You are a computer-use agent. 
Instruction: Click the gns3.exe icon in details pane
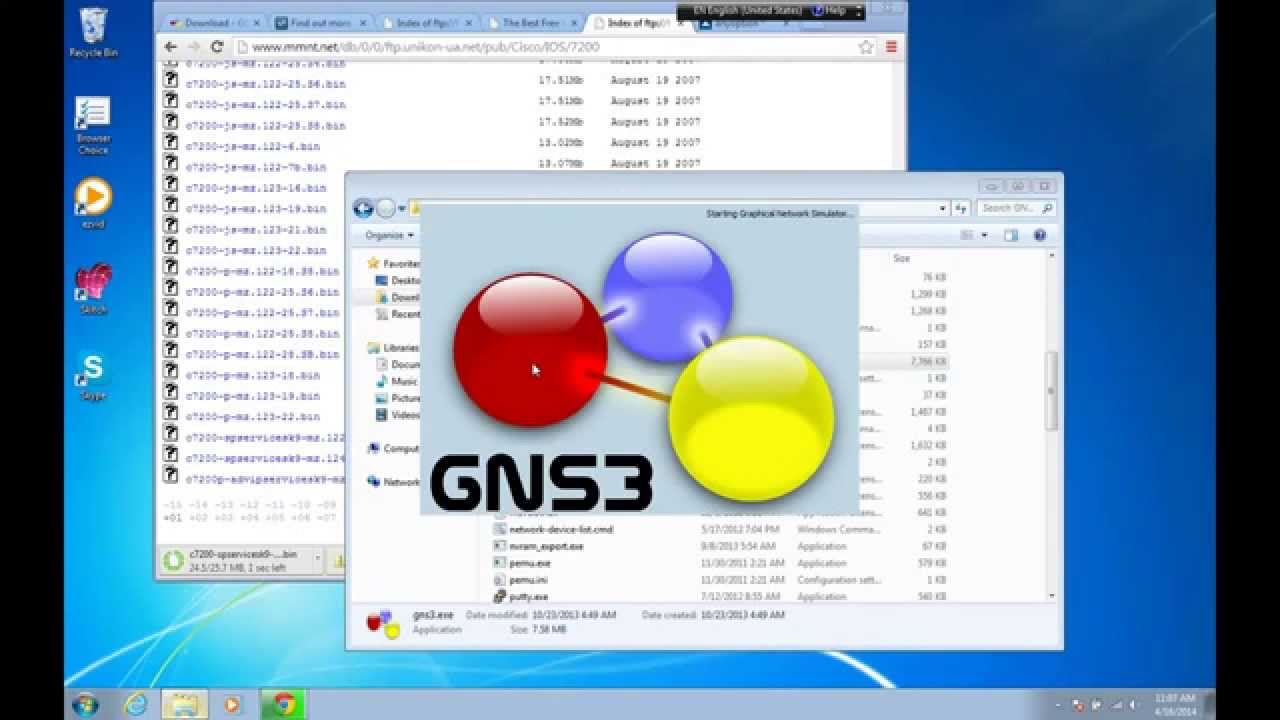click(383, 622)
